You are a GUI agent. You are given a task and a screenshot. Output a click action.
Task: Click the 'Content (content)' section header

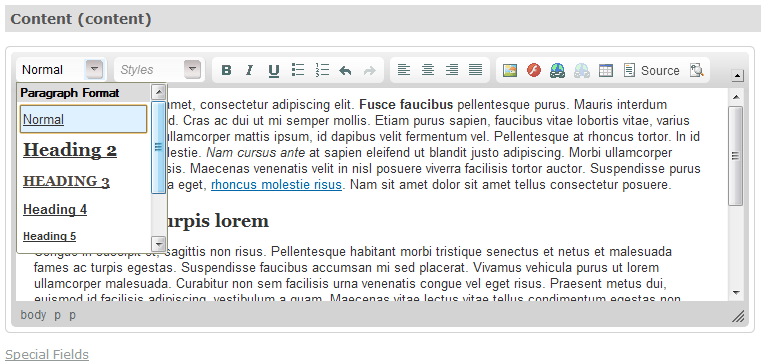[81, 19]
